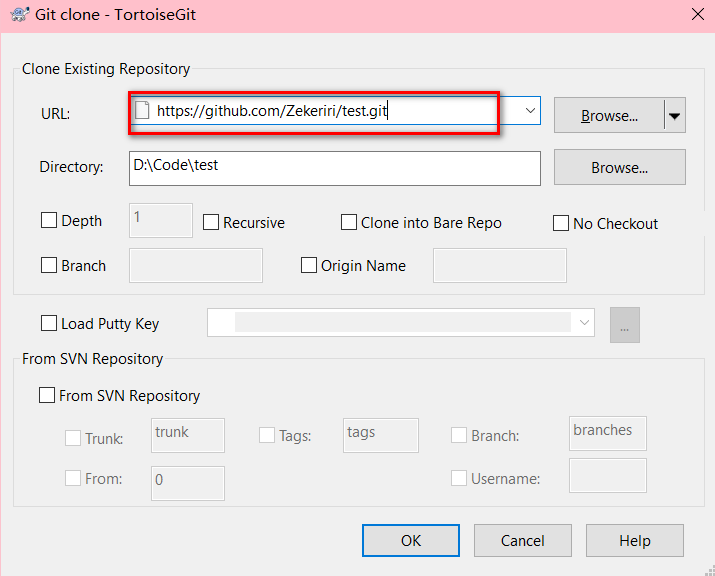This screenshot has height=576, width=715.
Task: Check the From SVN Repository checkbox
Action: (47, 395)
